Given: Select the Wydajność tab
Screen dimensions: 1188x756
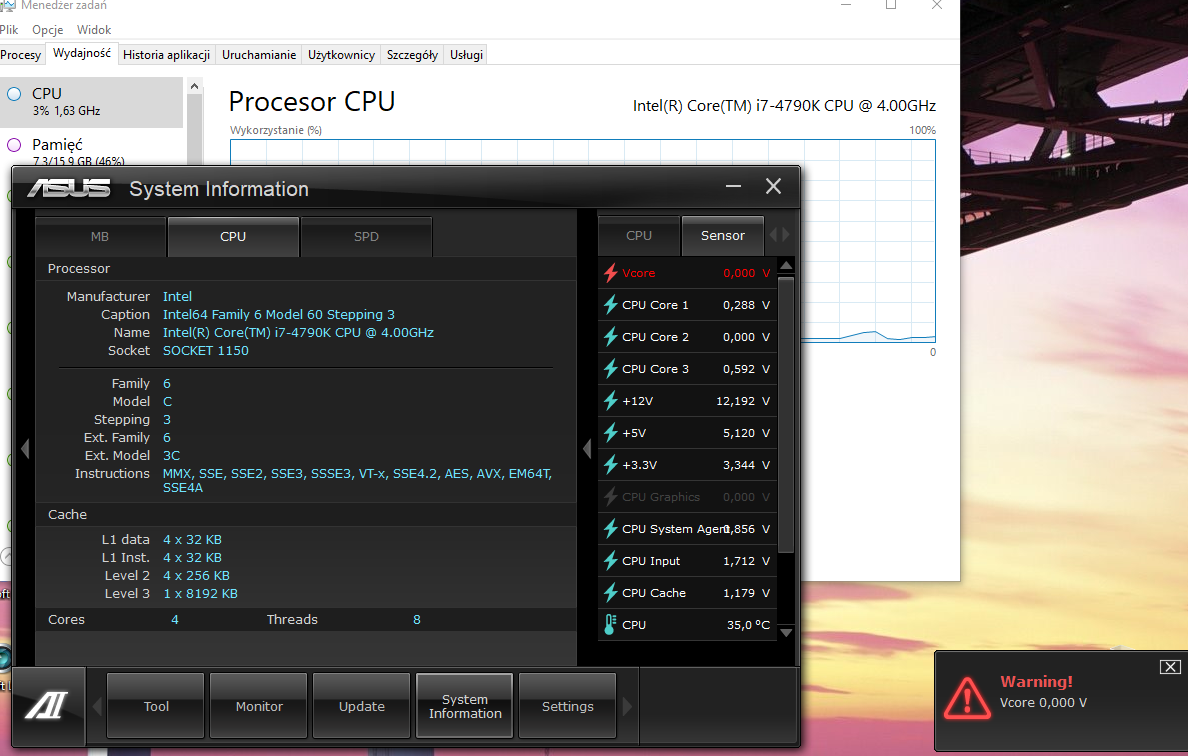Looking at the screenshot, I should (82, 53).
